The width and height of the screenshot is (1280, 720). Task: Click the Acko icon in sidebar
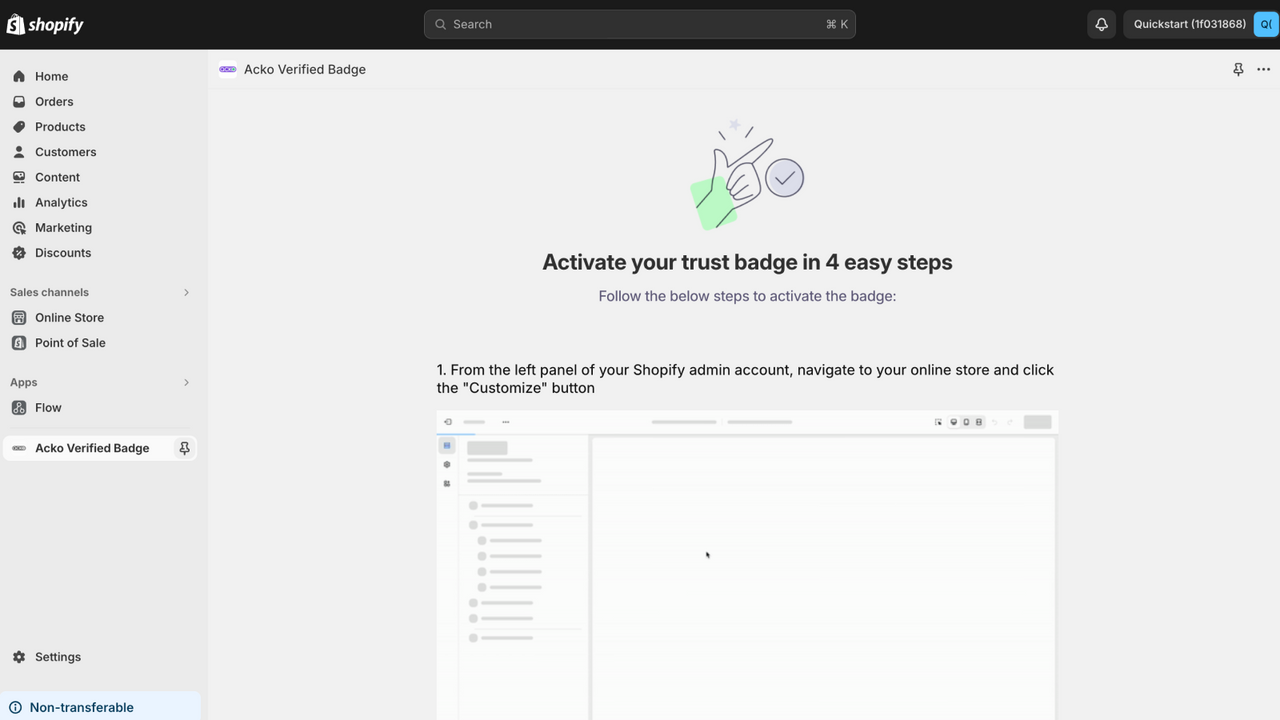[19, 448]
